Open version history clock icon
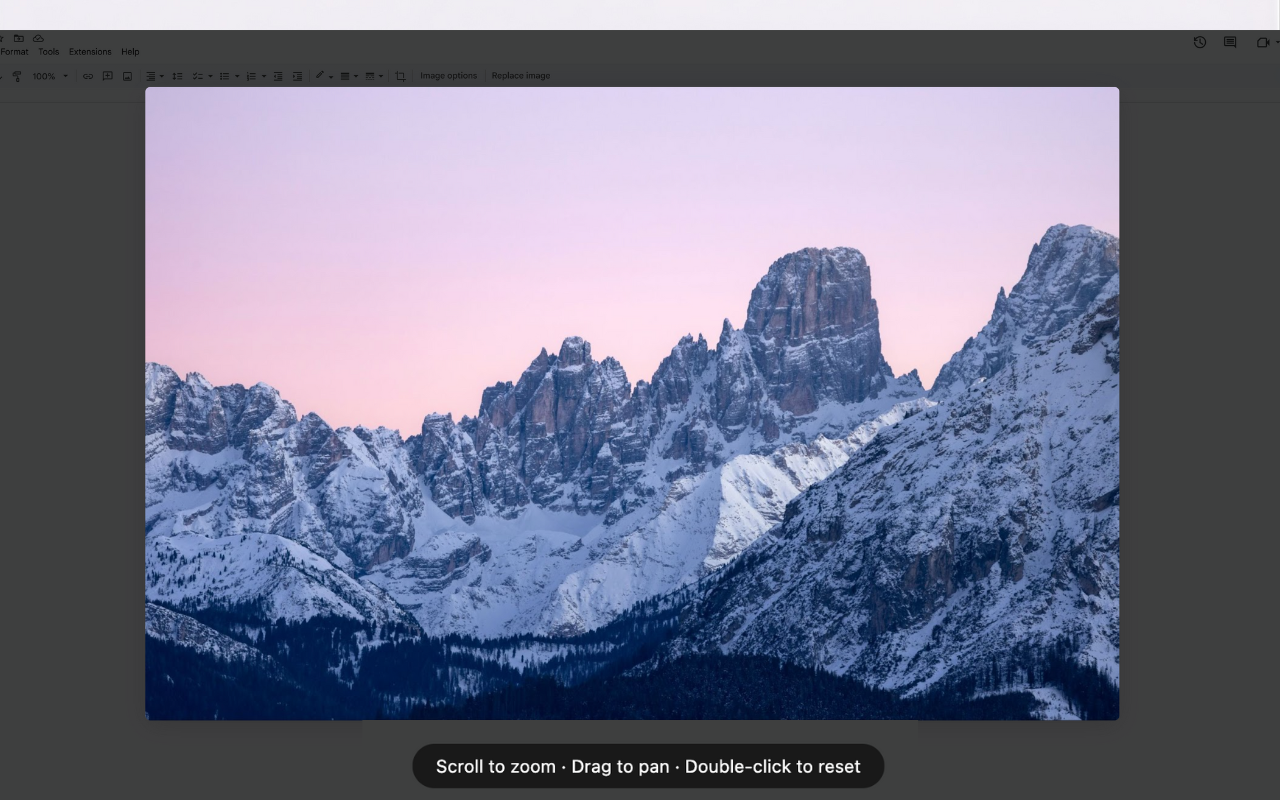 tap(1200, 42)
